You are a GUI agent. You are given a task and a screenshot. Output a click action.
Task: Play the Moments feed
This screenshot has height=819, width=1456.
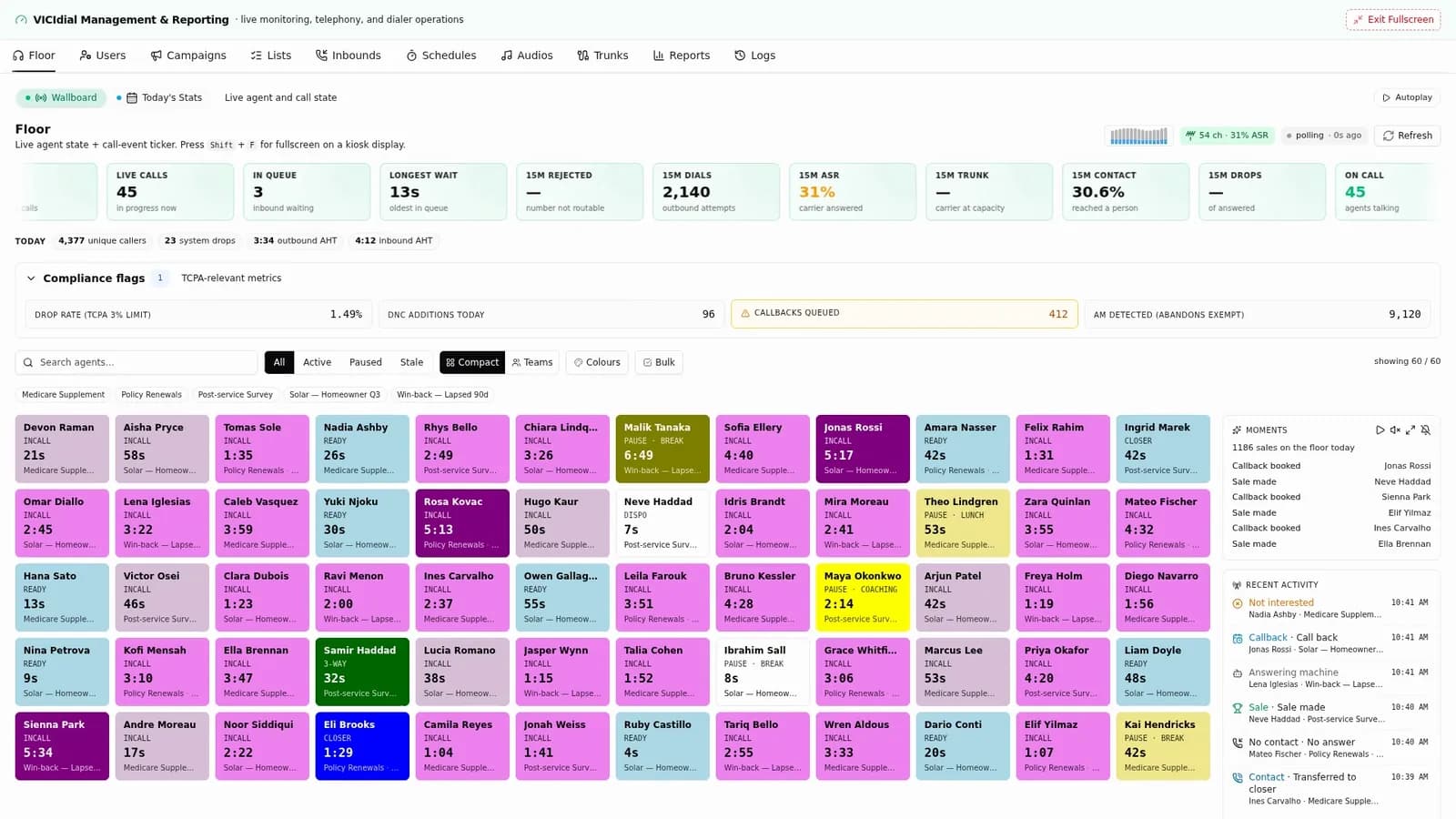1380,430
